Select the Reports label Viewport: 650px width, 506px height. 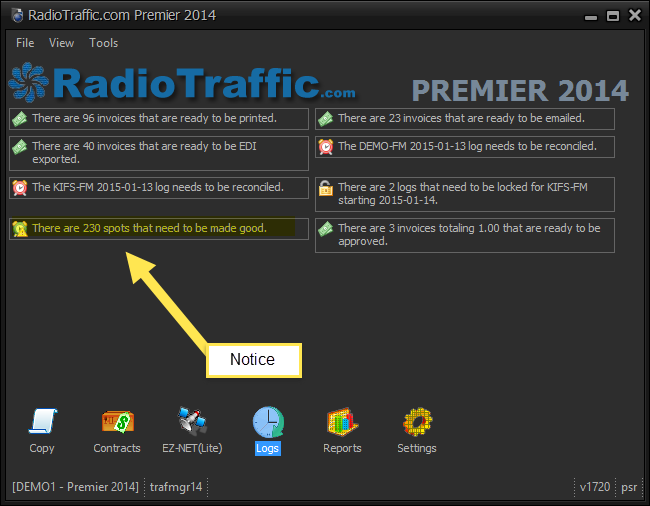click(x=342, y=448)
